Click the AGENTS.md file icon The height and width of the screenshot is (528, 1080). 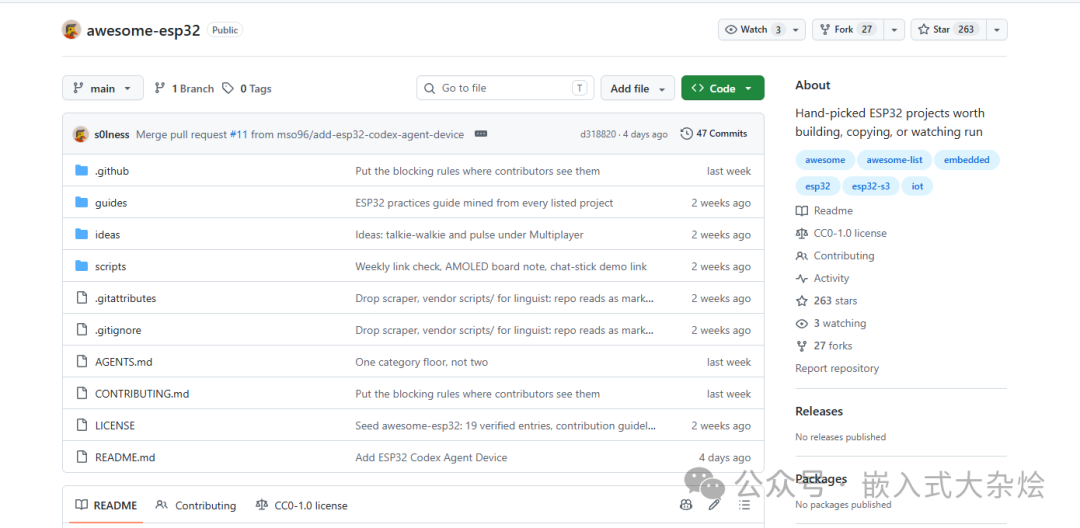tap(82, 361)
